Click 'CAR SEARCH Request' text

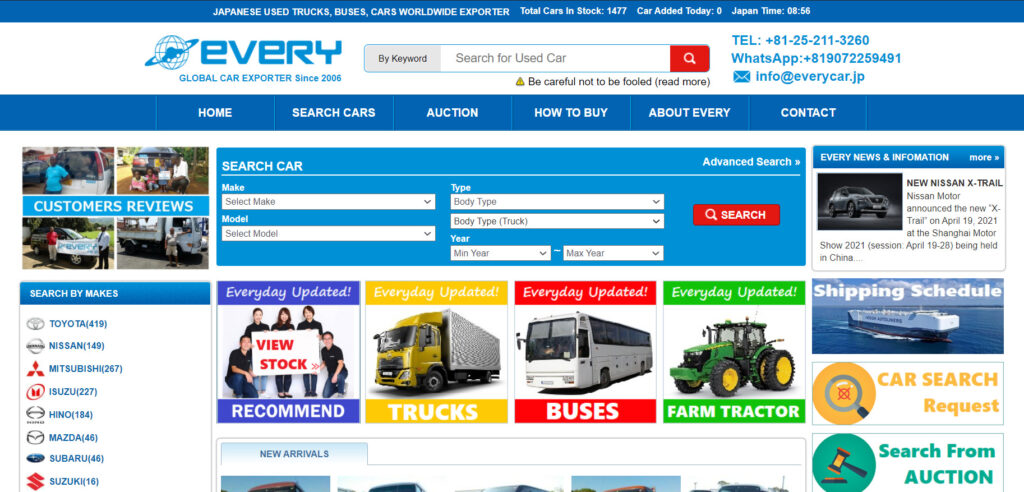tap(938, 393)
